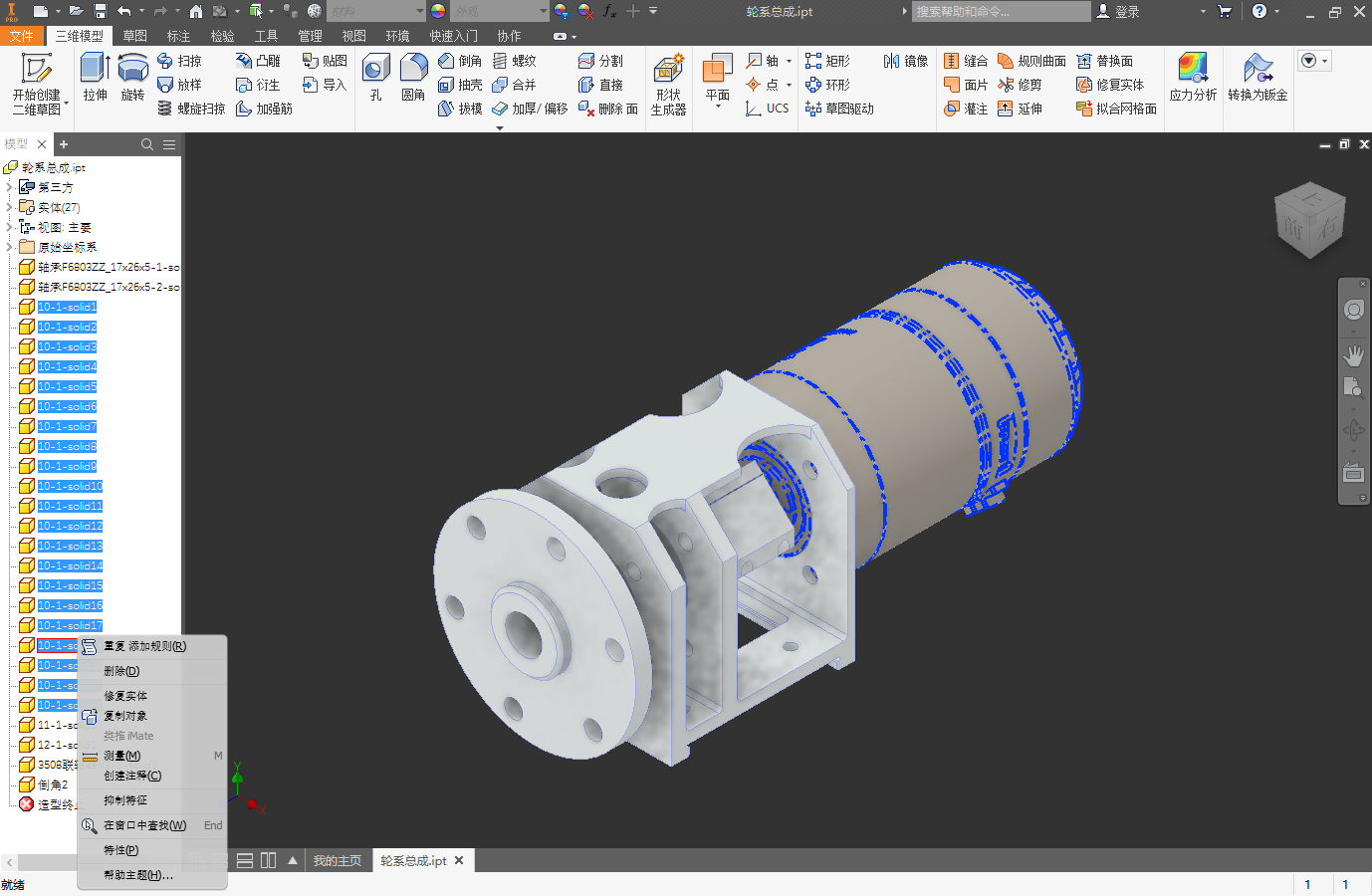Click the 贴图 decal tool
The image size is (1372, 896).
325,61
